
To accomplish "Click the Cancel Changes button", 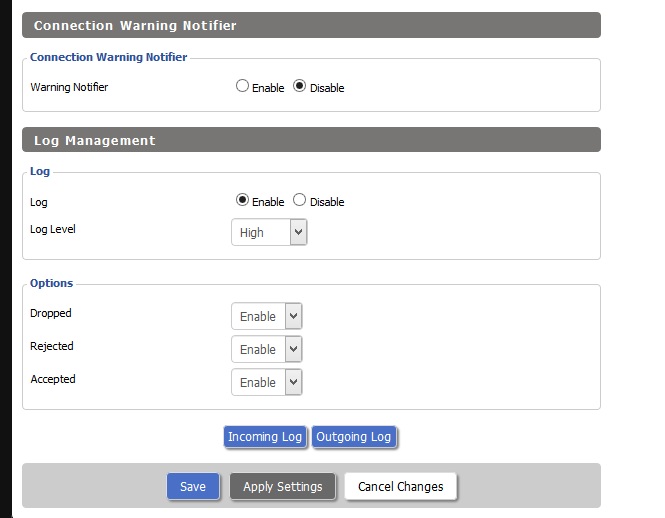I will coord(400,486).
